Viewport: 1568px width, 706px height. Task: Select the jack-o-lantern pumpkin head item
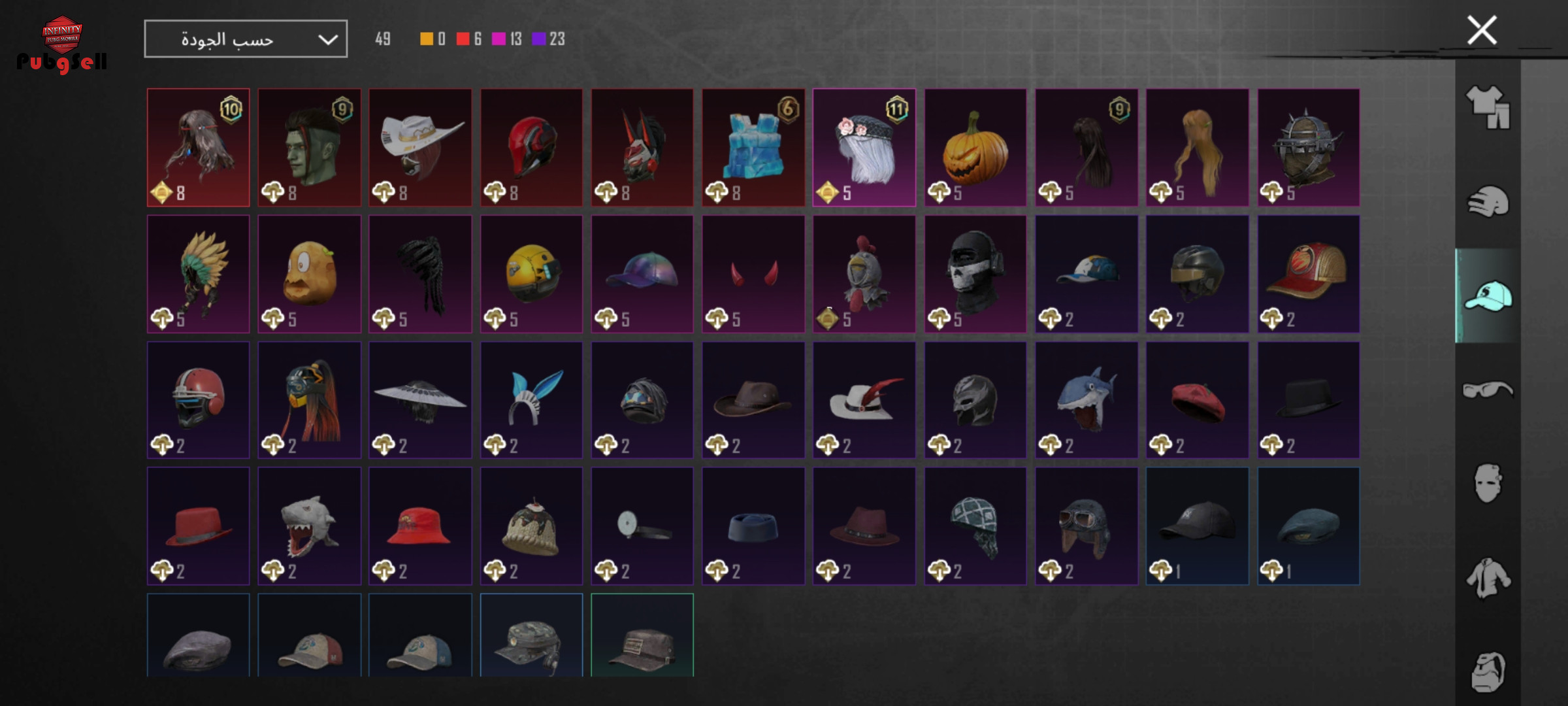coord(975,148)
